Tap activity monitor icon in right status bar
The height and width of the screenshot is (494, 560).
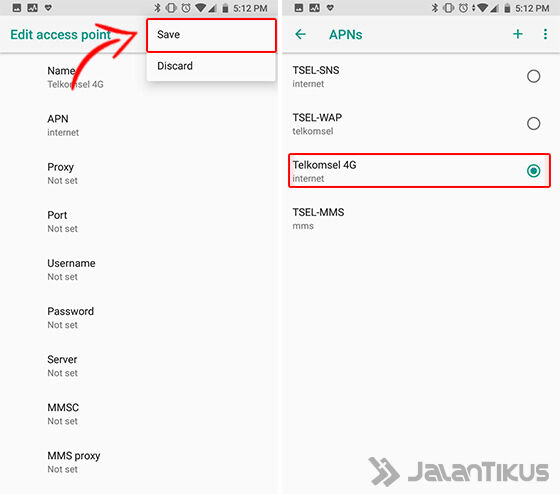(x=315, y=8)
